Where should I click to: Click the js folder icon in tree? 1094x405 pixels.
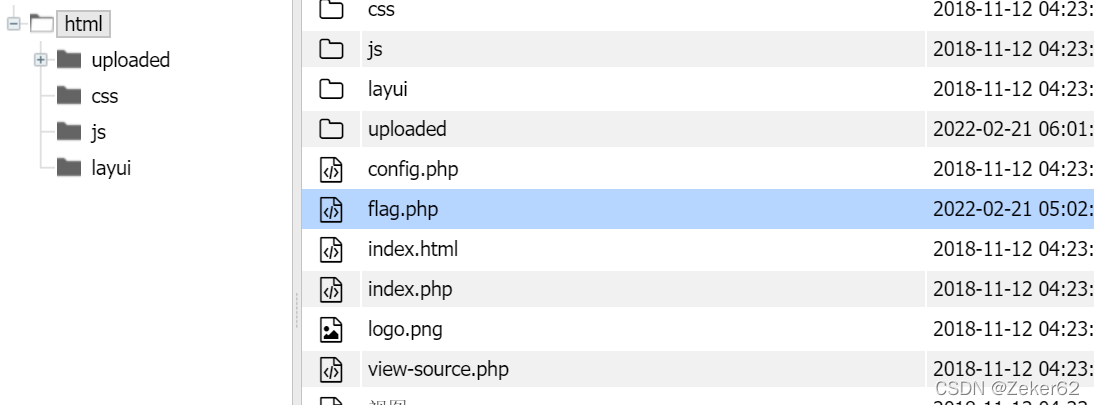click(x=69, y=131)
